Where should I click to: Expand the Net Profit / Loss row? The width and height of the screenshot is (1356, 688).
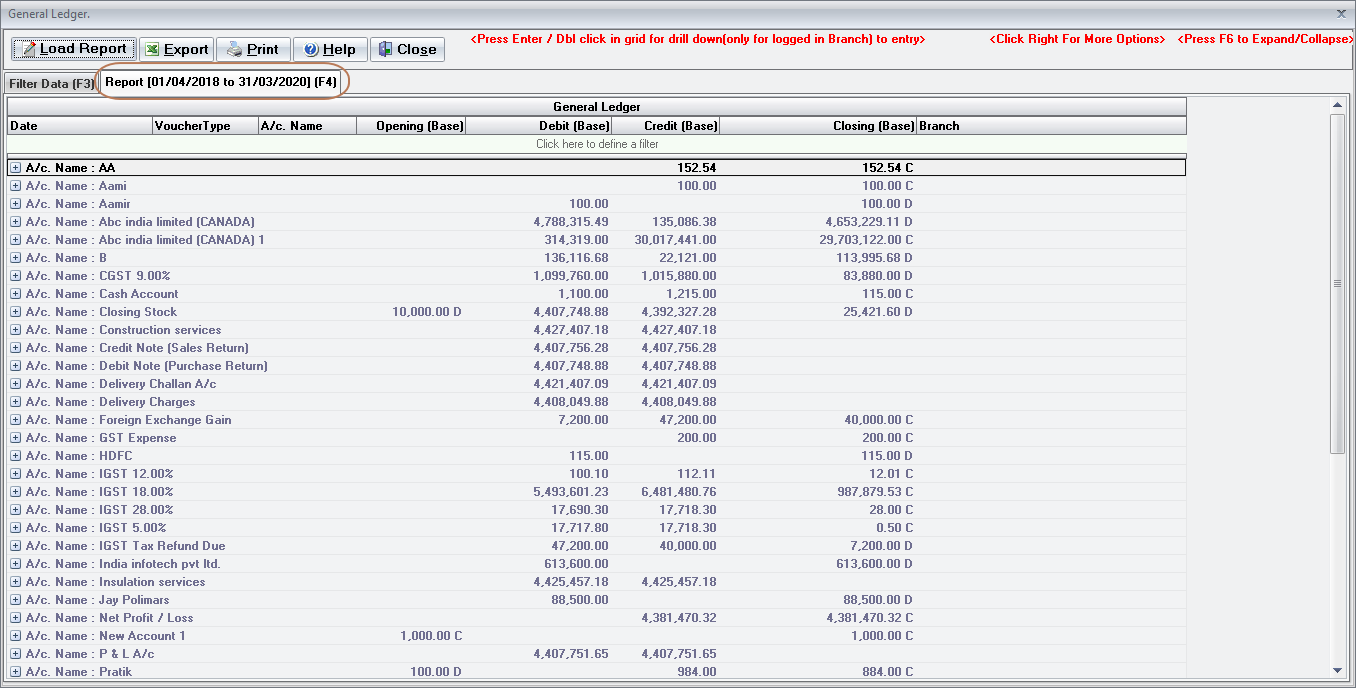click(15, 618)
